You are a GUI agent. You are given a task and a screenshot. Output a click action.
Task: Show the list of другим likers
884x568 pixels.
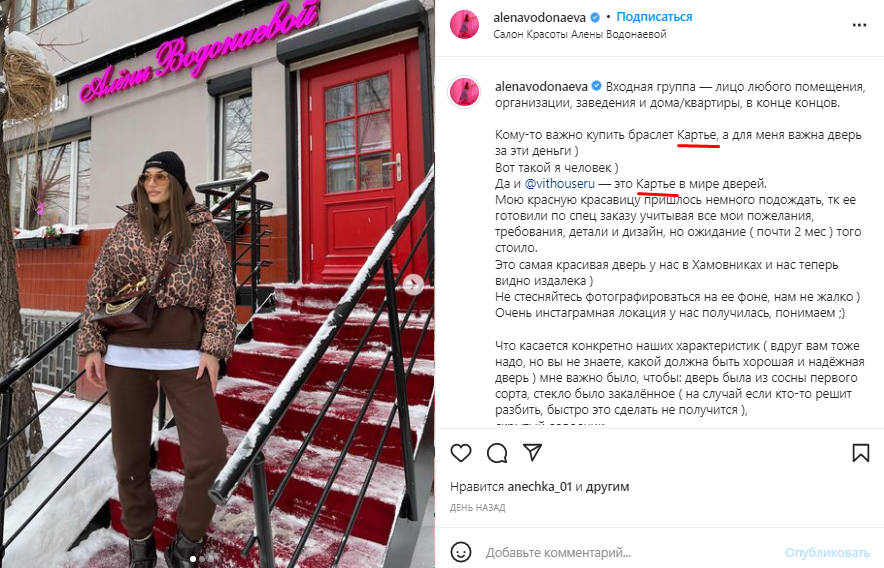[x=607, y=487]
